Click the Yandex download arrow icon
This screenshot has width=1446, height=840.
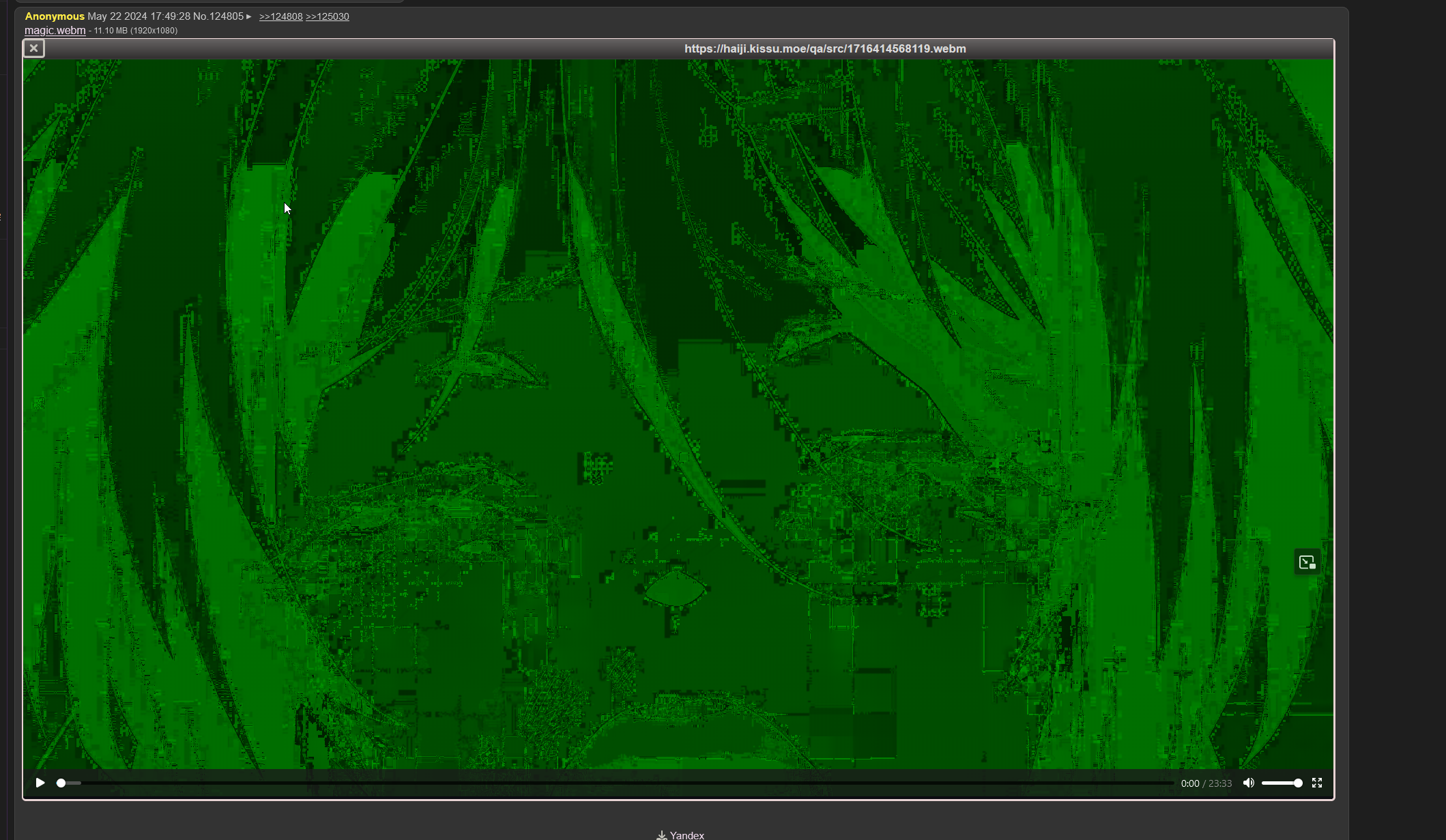(x=661, y=835)
